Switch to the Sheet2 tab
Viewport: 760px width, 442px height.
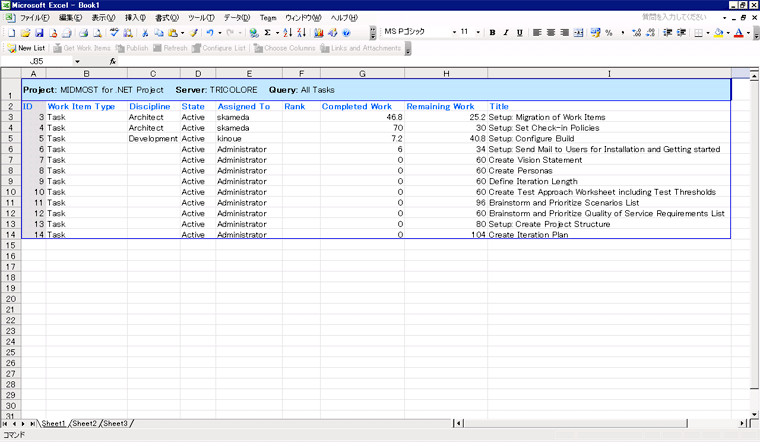click(x=85, y=423)
